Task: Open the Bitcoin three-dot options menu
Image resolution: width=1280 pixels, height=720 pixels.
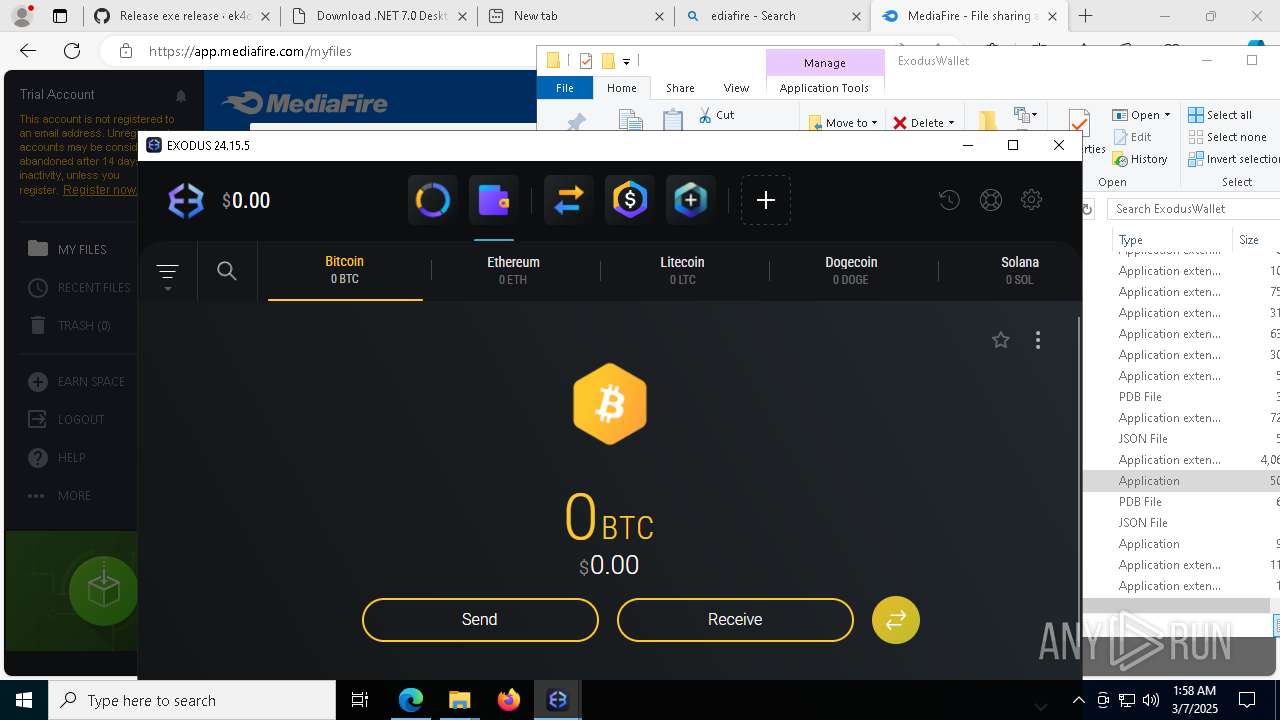Action: [x=1038, y=340]
